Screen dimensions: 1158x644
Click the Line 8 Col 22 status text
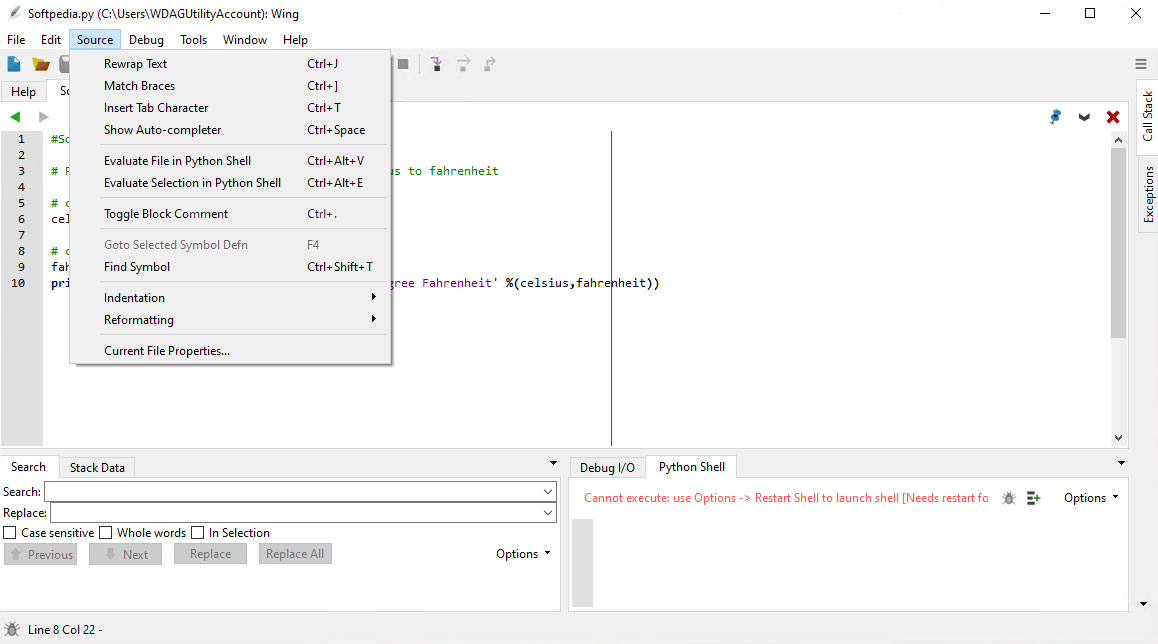(x=65, y=630)
